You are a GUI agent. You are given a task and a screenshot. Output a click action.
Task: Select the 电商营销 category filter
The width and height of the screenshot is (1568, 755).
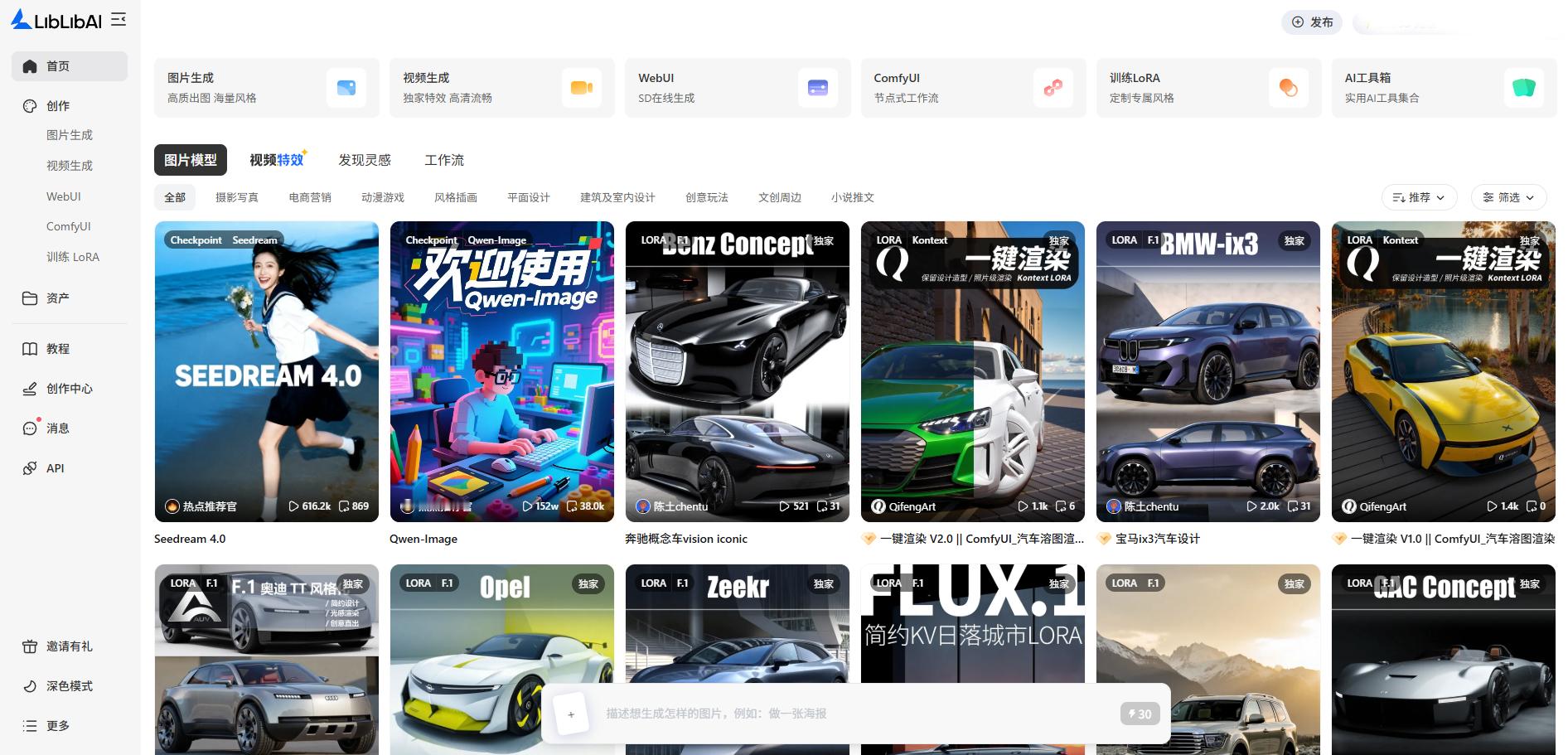pyautogui.click(x=310, y=197)
